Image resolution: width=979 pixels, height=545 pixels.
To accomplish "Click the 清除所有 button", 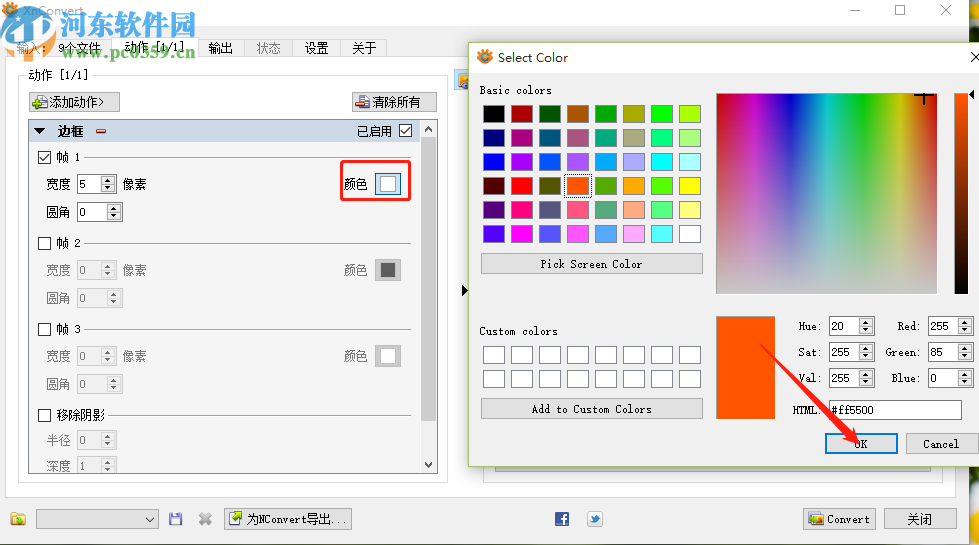I will [x=394, y=102].
